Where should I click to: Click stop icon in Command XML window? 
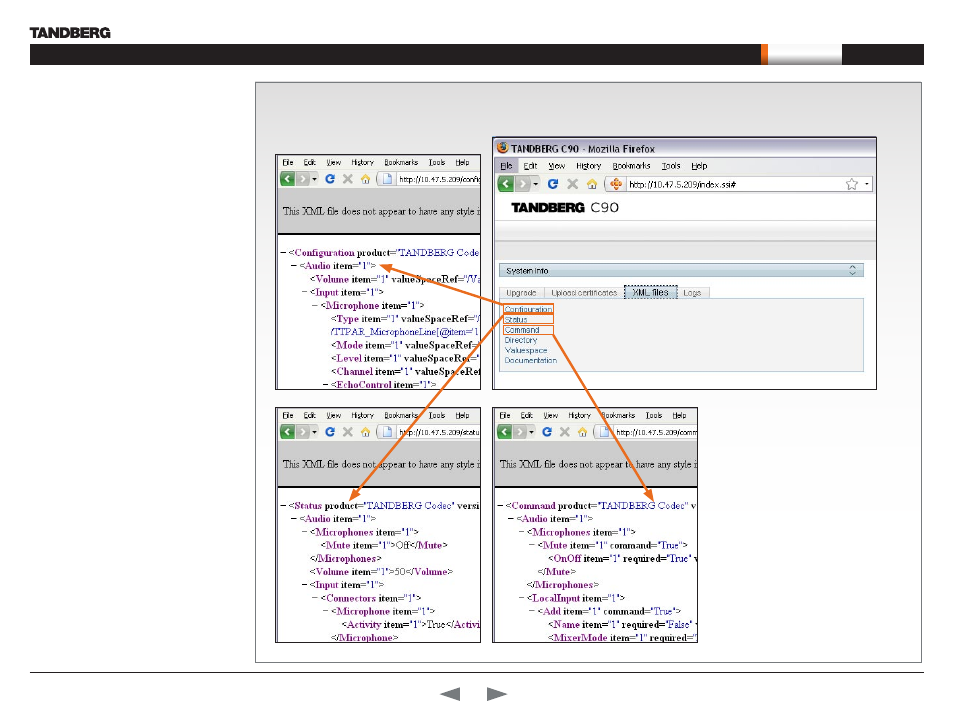coord(565,432)
